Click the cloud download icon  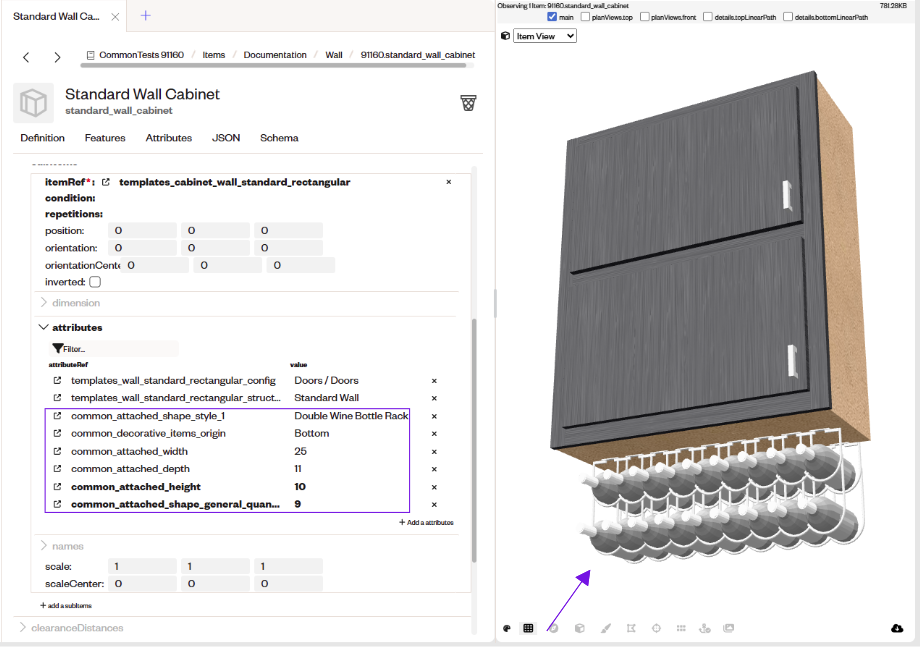pyautogui.click(x=897, y=628)
